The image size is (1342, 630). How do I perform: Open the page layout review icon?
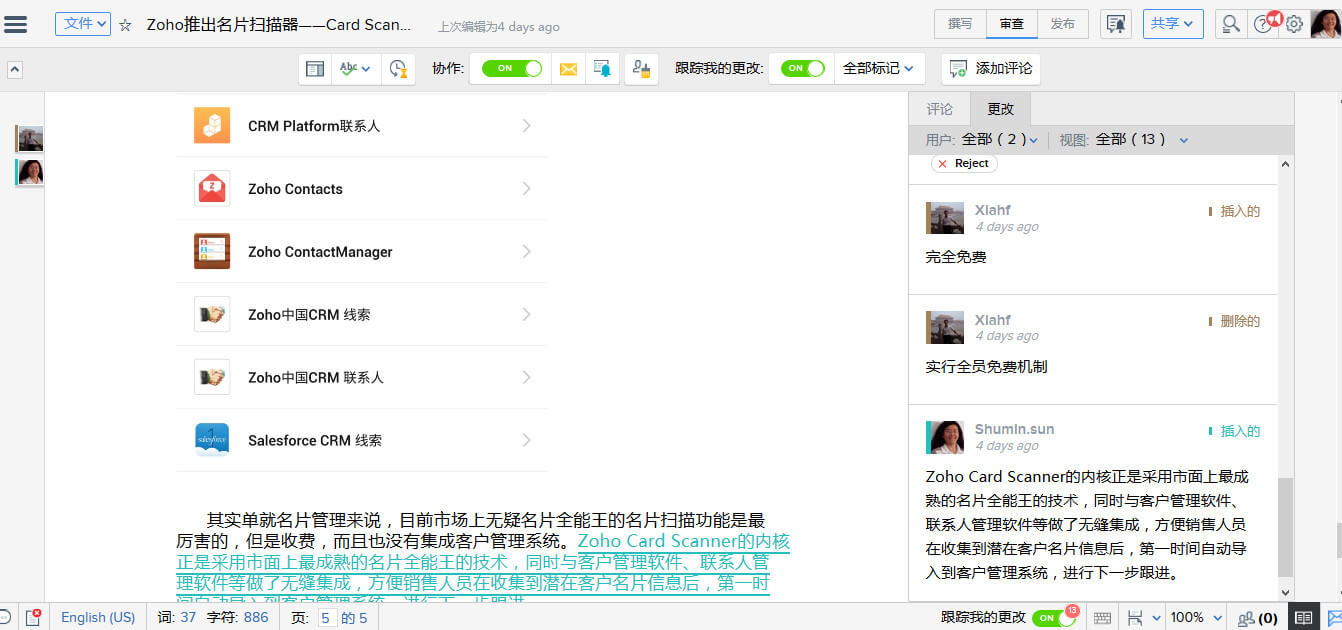pyautogui.click(x=315, y=69)
